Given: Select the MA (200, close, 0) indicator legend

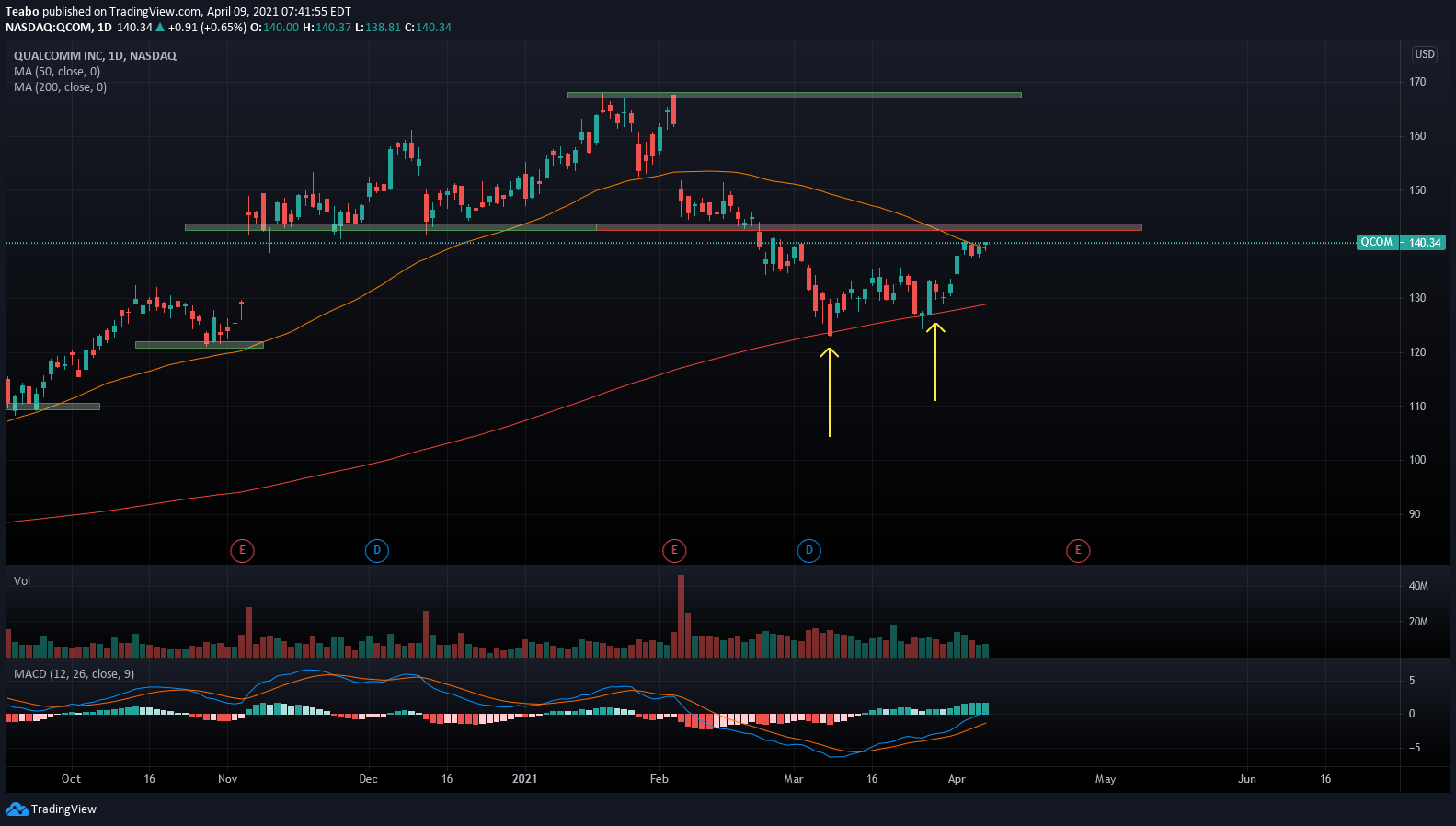Looking at the screenshot, I should click(x=60, y=87).
